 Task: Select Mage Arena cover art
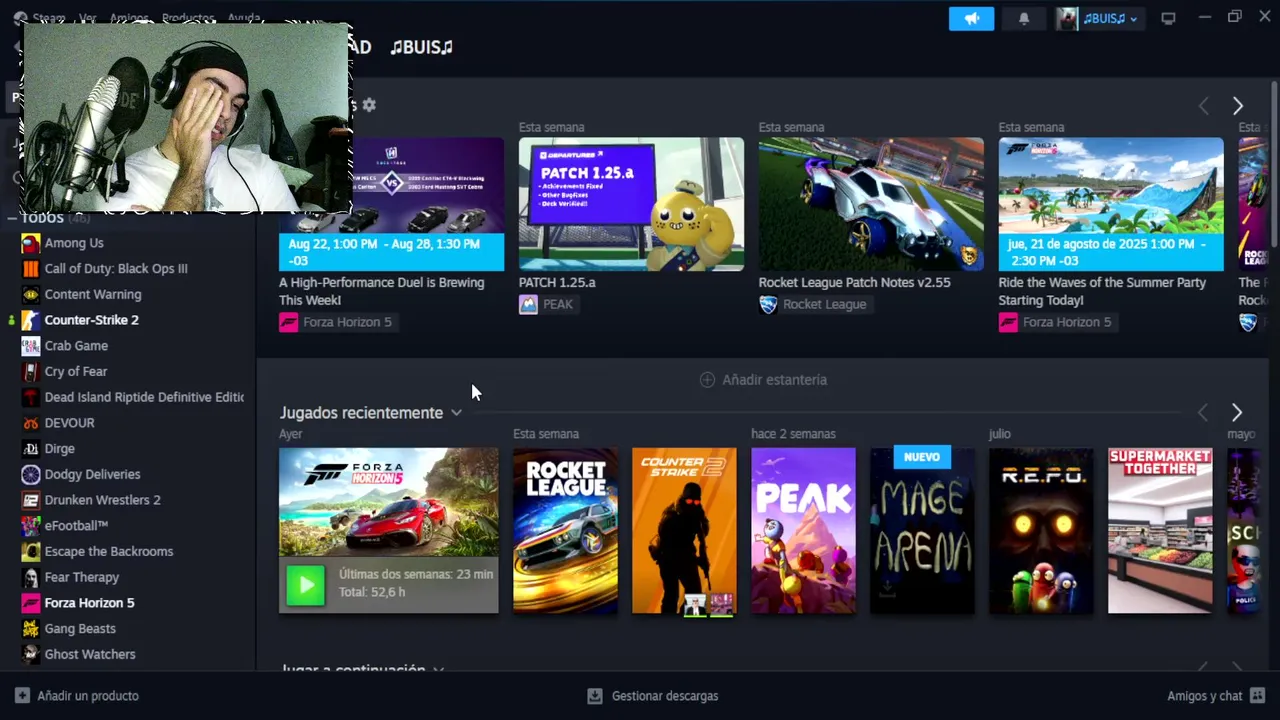pos(922,530)
